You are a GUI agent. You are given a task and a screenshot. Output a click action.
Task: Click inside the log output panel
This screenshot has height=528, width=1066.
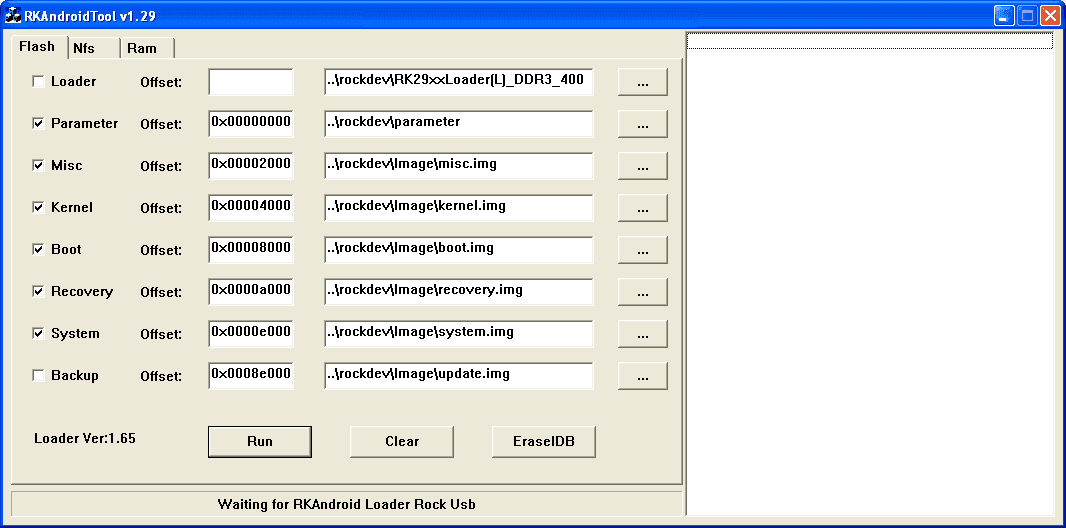tap(870, 272)
